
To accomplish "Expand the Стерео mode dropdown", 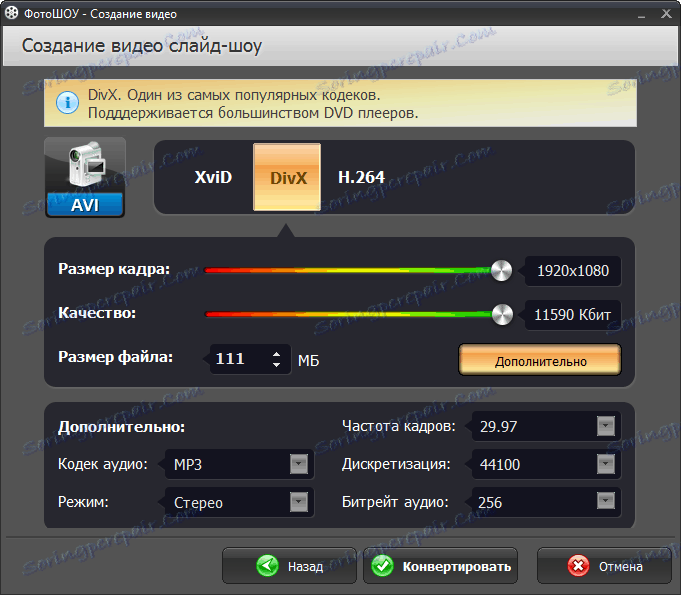I will (x=299, y=502).
